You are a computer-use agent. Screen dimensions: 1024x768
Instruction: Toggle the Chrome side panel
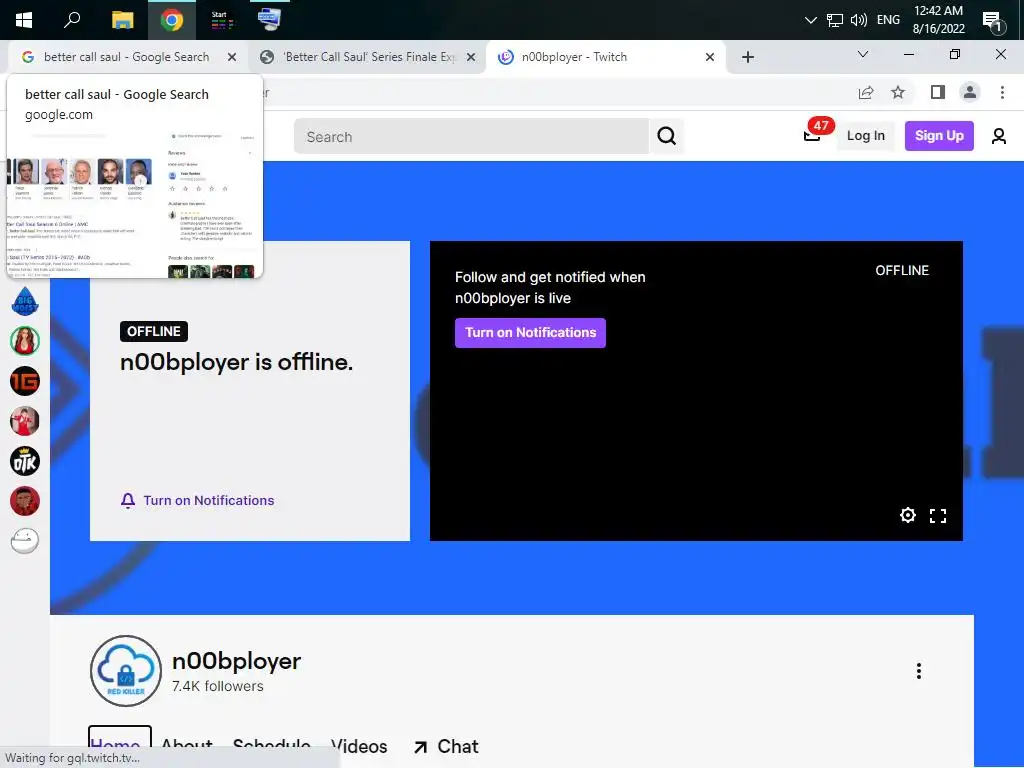click(x=938, y=93)
